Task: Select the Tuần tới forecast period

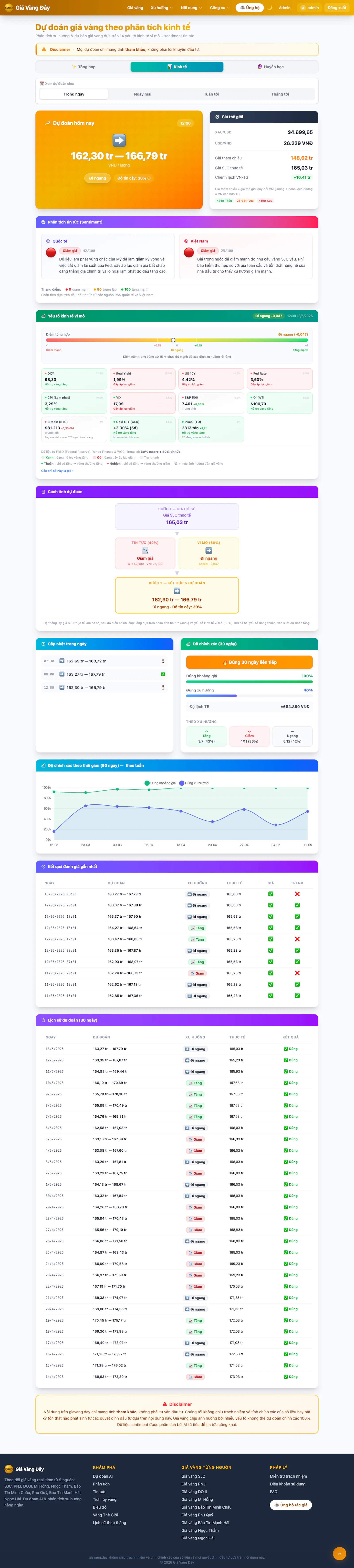Action: click(x=212, y=94)
